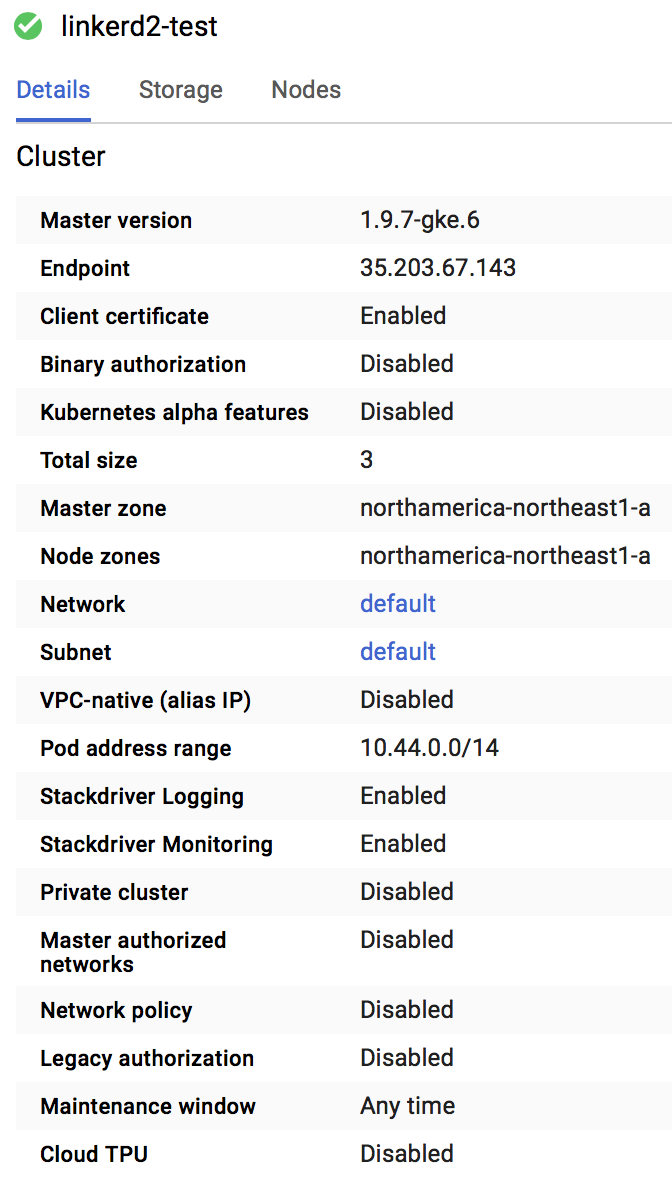Screen dimensions: 672x1192
Task: Open the default Network link
Action: [397, 603]
